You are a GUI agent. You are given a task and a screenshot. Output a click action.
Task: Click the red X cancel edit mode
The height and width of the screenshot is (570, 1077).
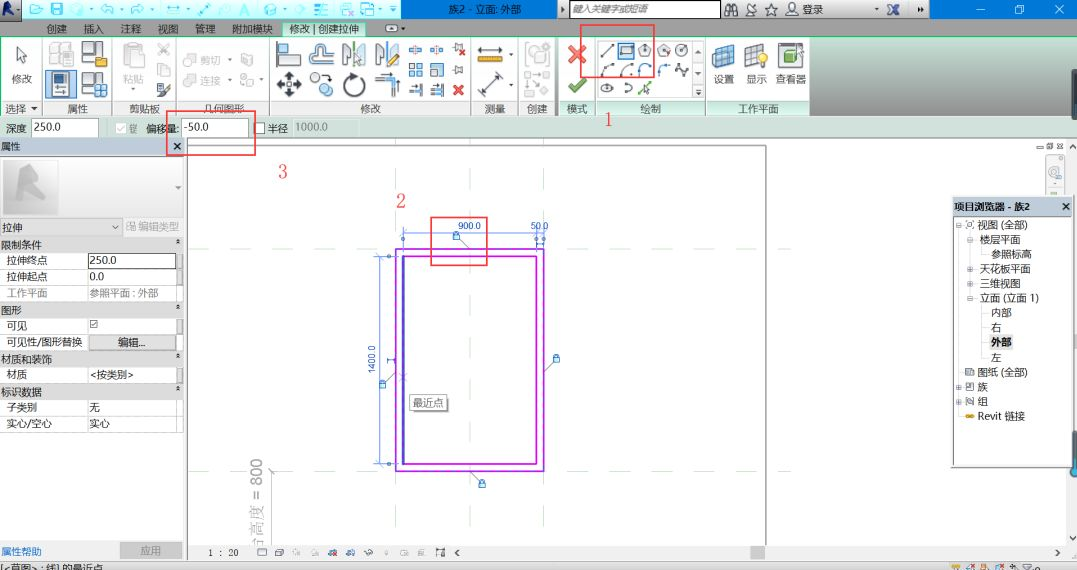point(577,55)
